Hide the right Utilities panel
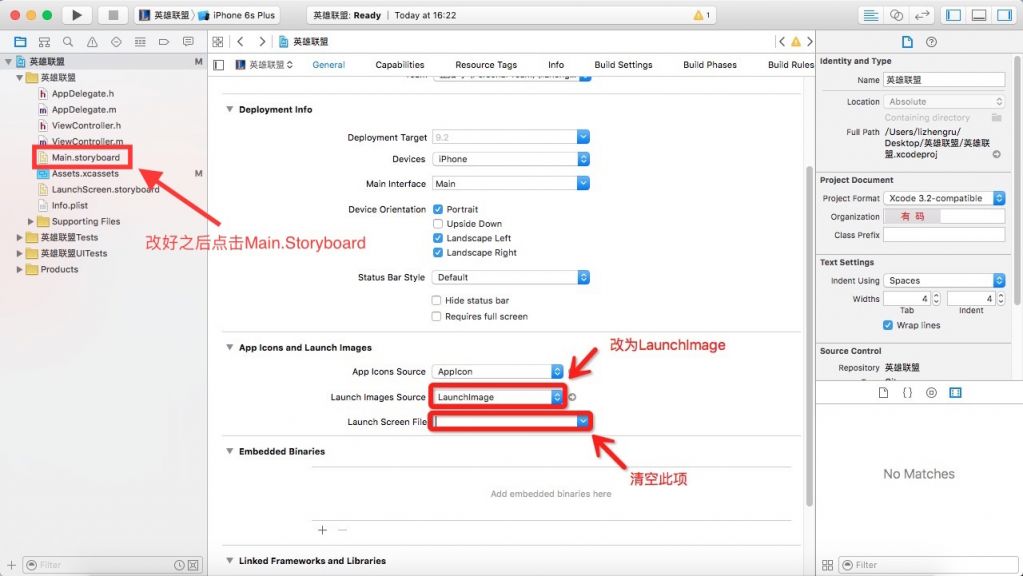The height and width of the screenshot is (576, 1023). [x=1004, y=15]
